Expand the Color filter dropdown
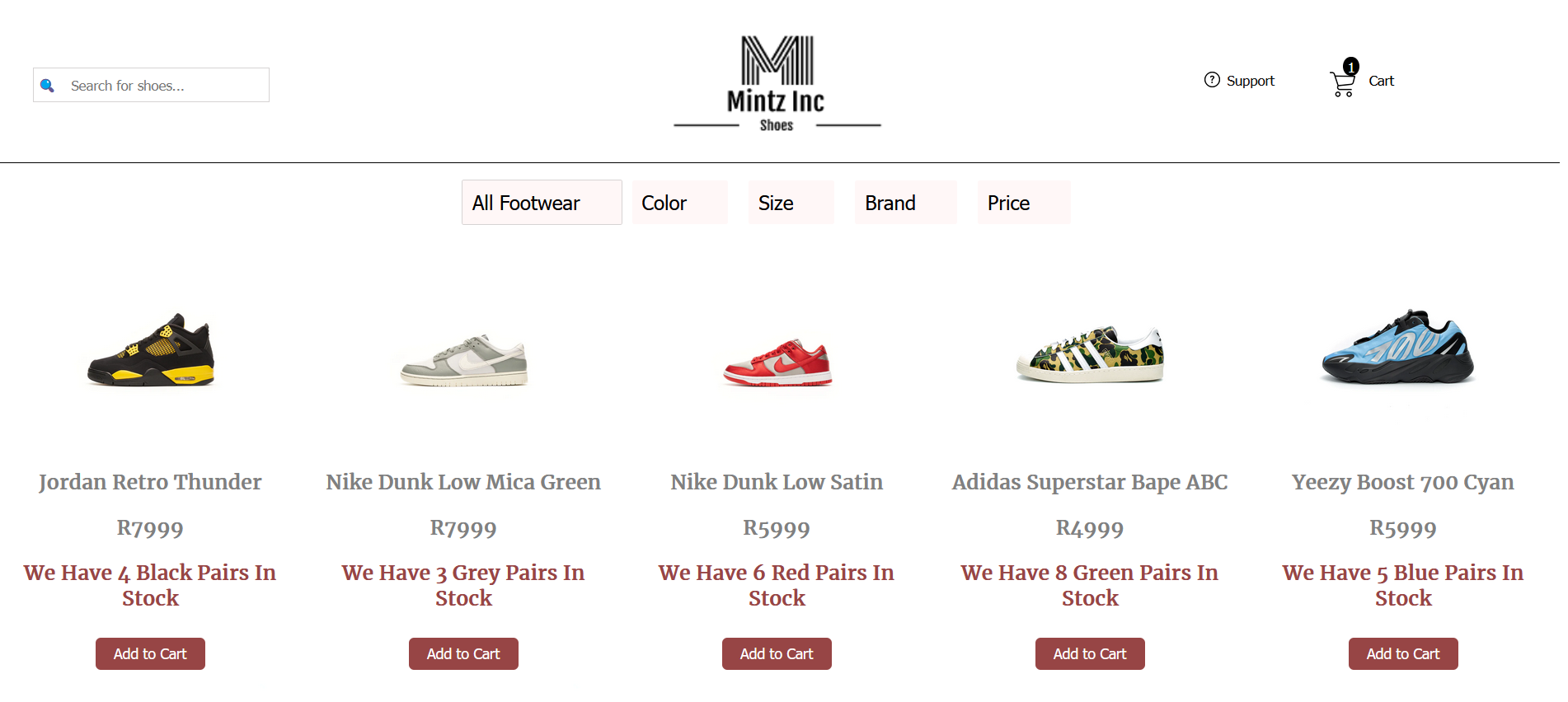This screenshot has width=1568, height=702. (679, 203)
